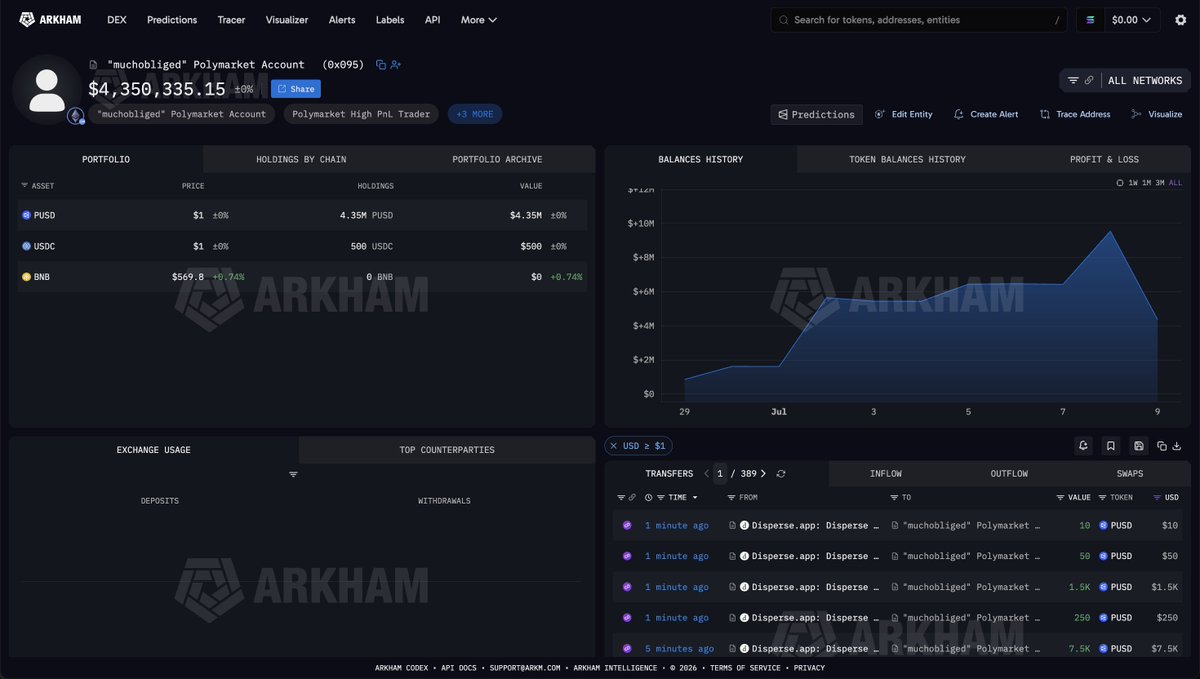Click the clock icon in the TIME column header

pos(649,497)
